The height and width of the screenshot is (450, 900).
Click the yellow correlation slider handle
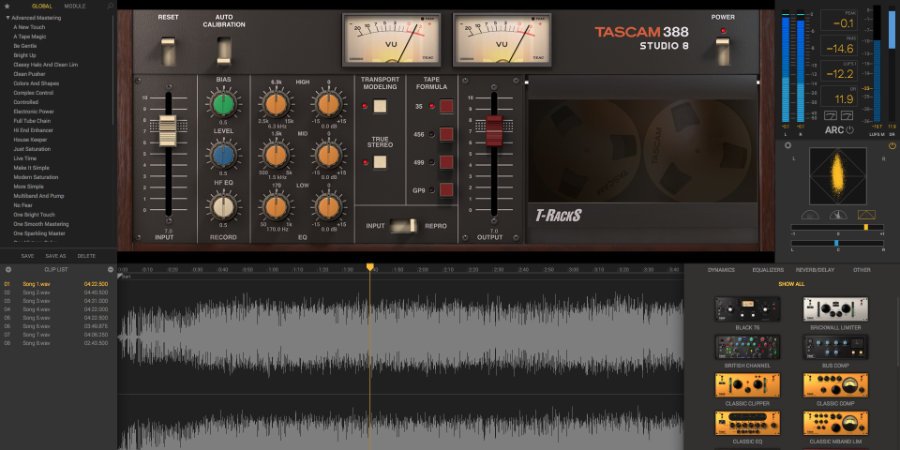[866, 227]
